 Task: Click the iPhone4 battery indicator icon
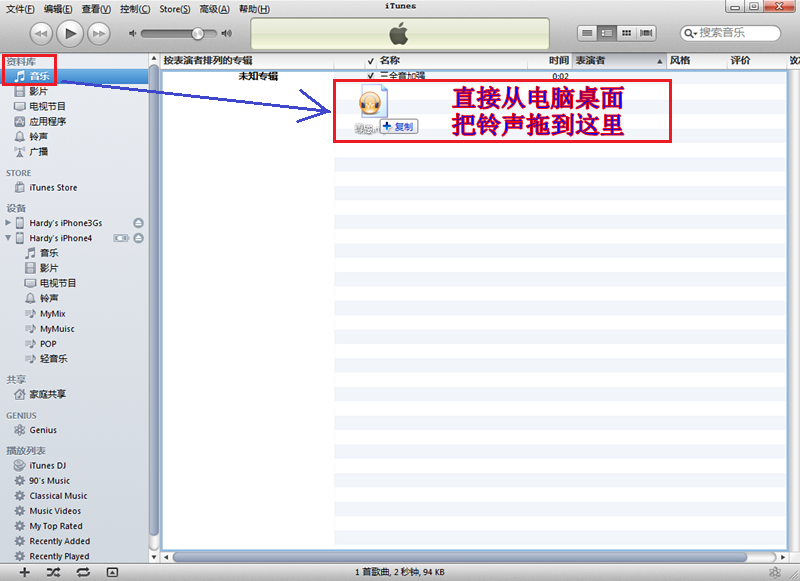point(121,238)
